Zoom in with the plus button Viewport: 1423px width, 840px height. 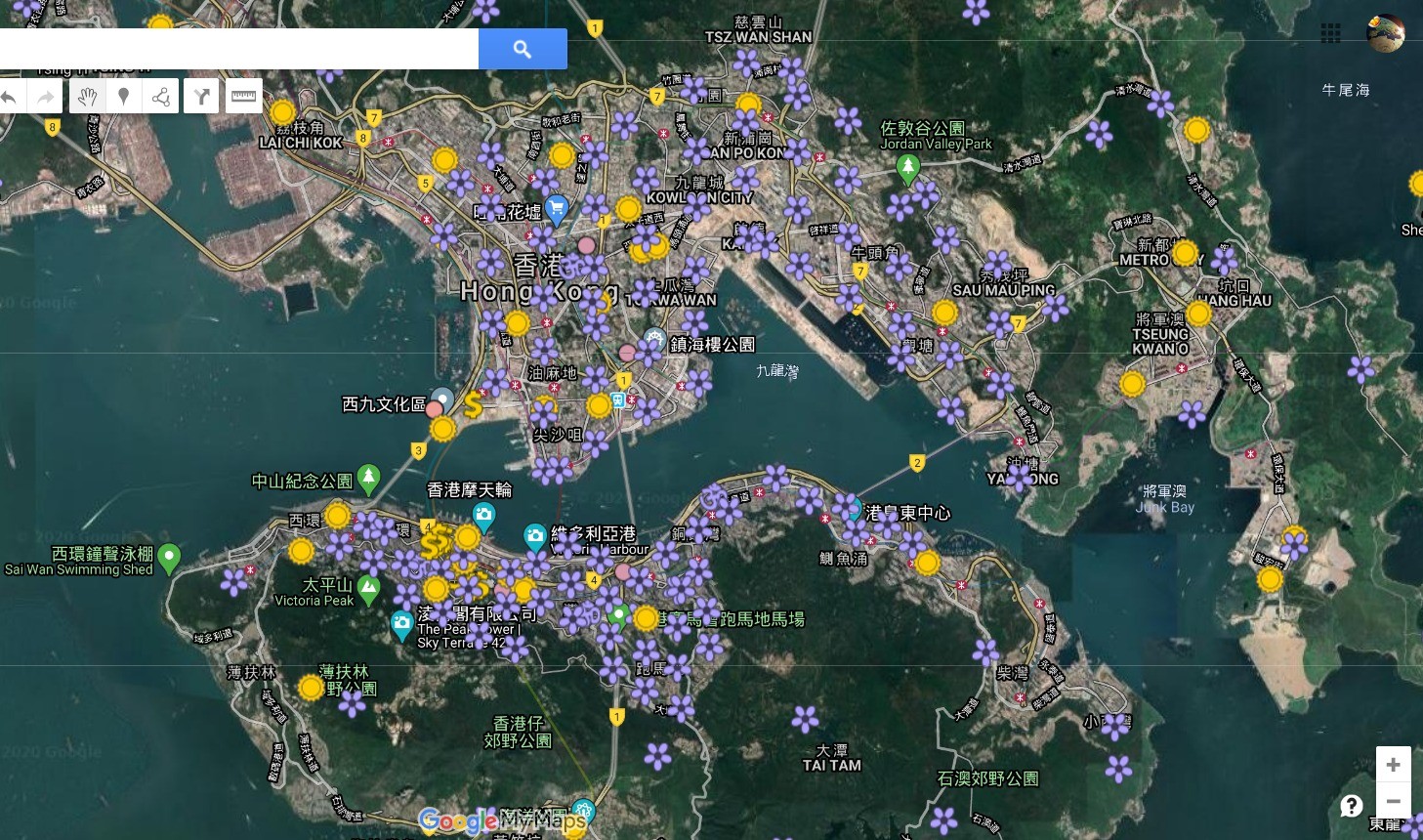tap(1393, 765)
